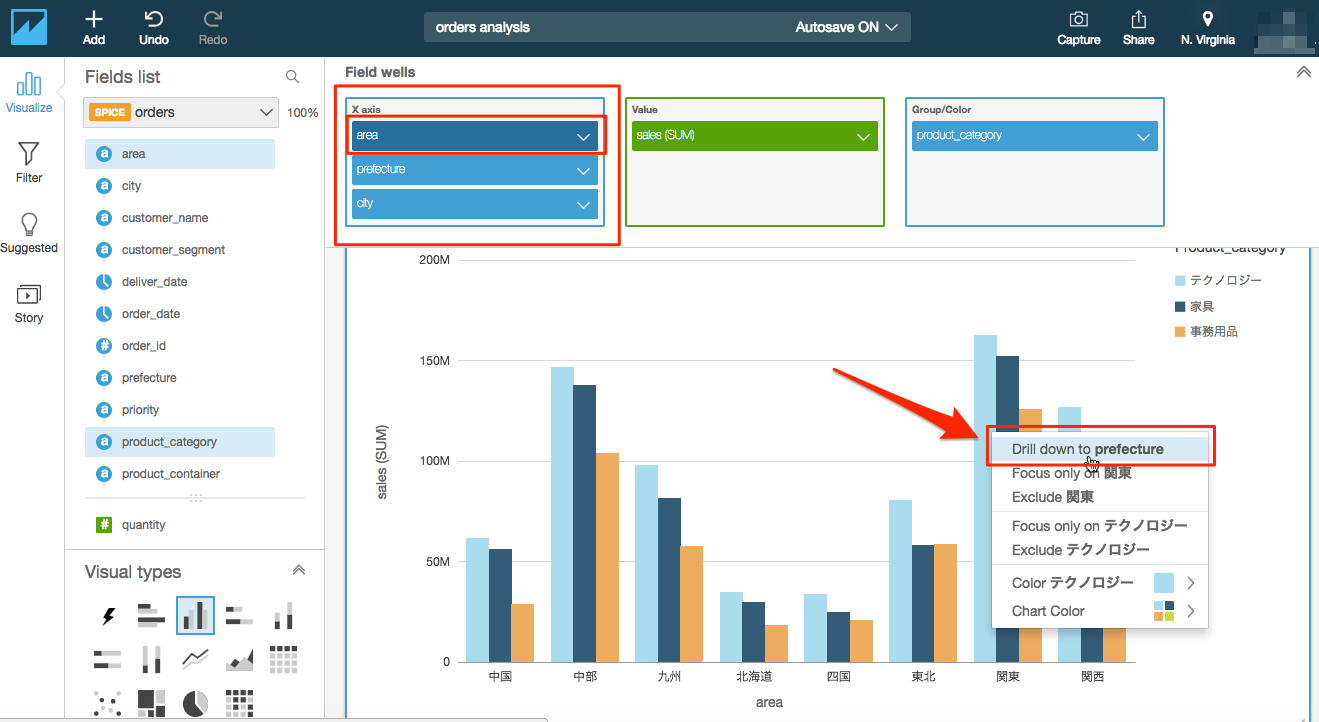
Task: Collapse the Visual types section
Action: click(x=298, y=570)
